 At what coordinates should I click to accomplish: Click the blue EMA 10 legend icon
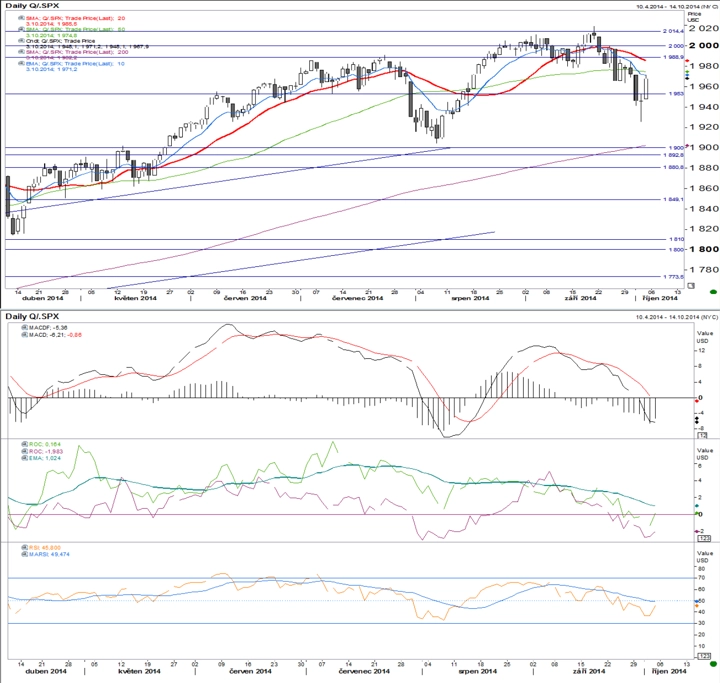click(21, 63)
